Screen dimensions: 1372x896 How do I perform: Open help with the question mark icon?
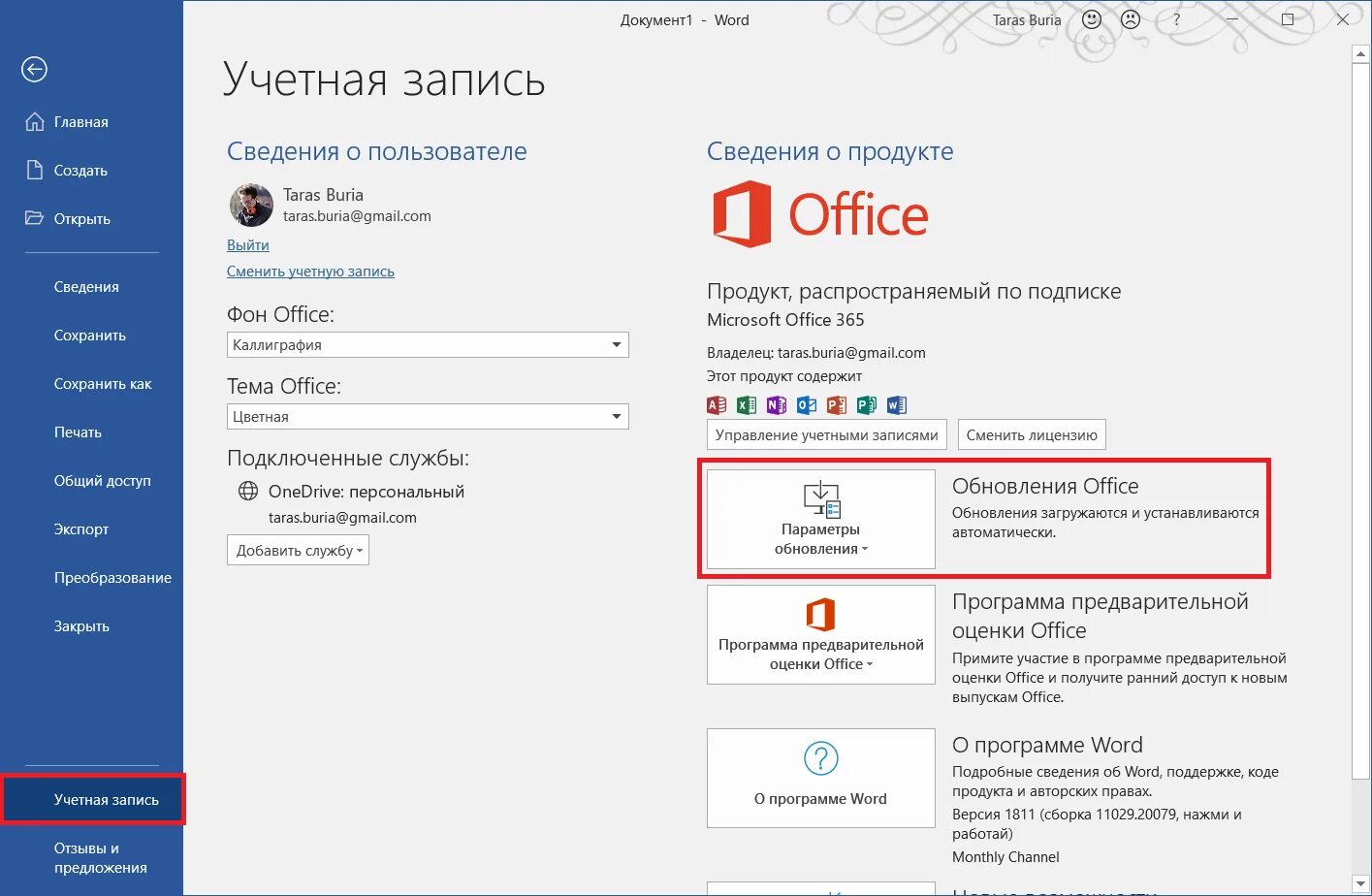[1177, 19]
